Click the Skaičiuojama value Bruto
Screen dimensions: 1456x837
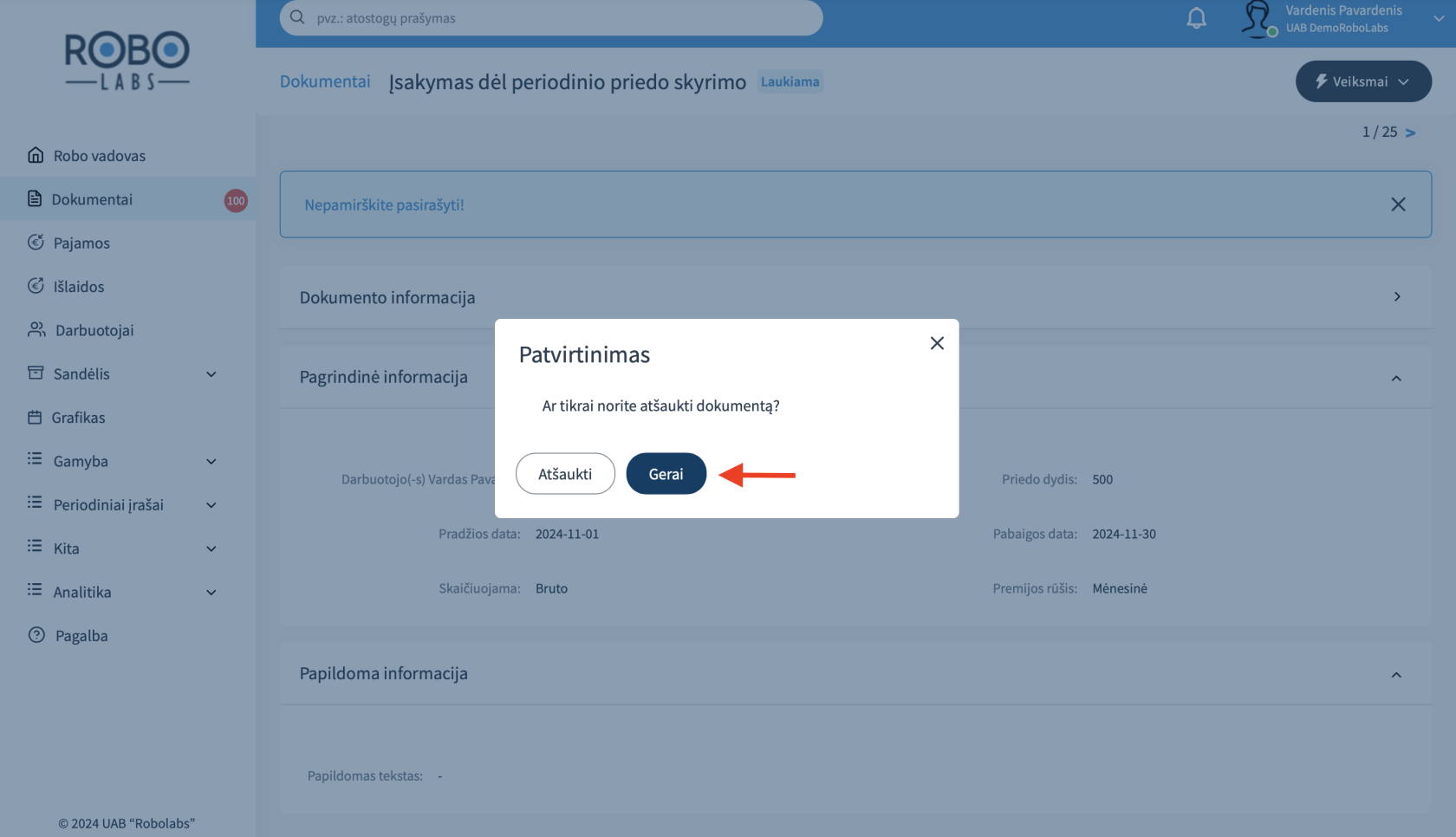point(551,588)
